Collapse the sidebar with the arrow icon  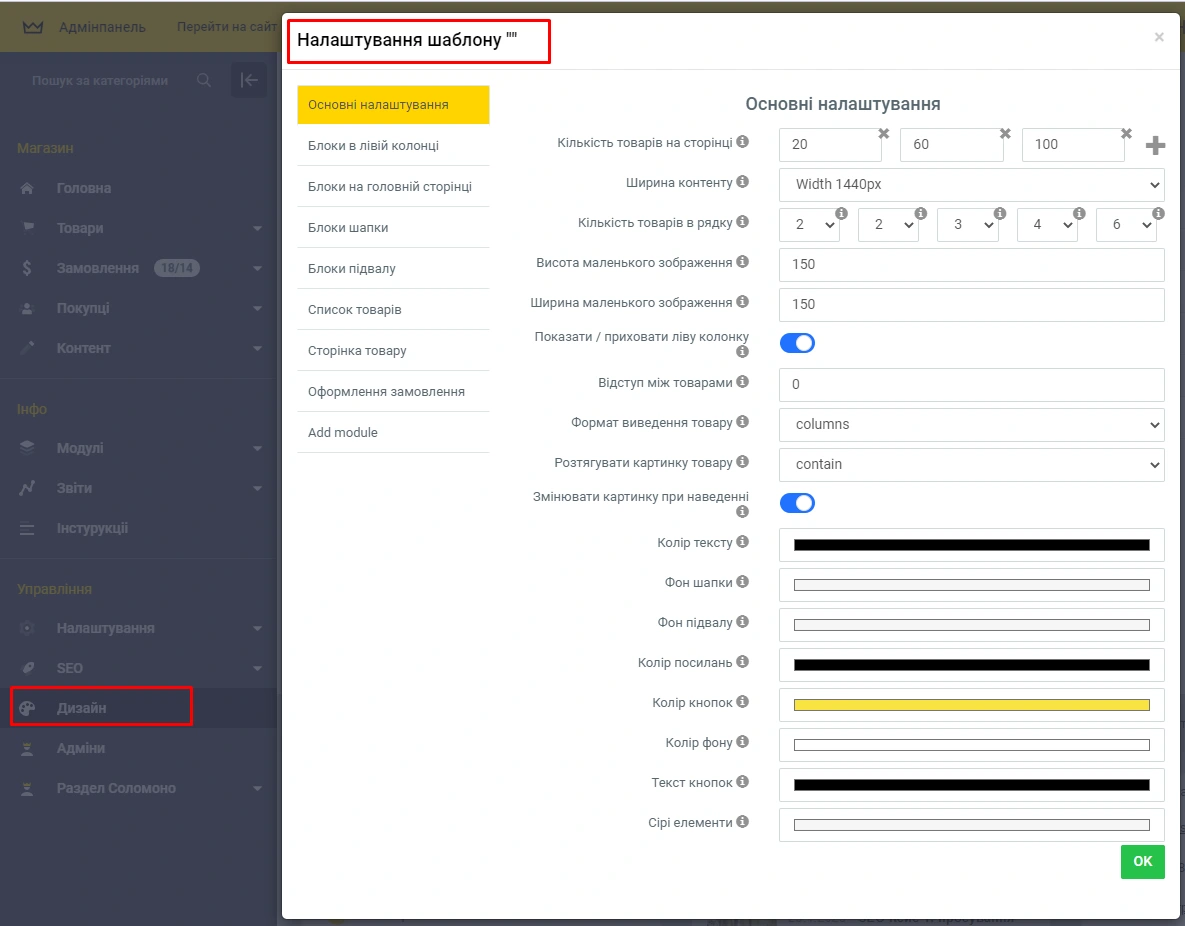point(249,80)
